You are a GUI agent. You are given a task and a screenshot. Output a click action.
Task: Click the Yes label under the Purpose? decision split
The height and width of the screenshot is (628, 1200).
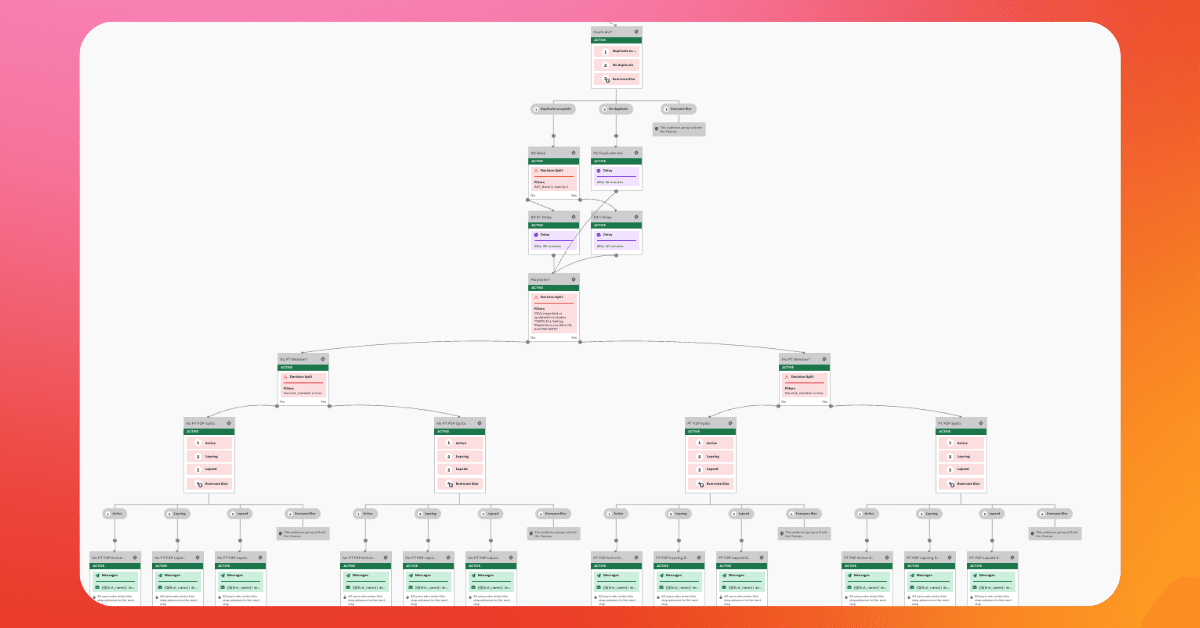(x=574, y=338)
